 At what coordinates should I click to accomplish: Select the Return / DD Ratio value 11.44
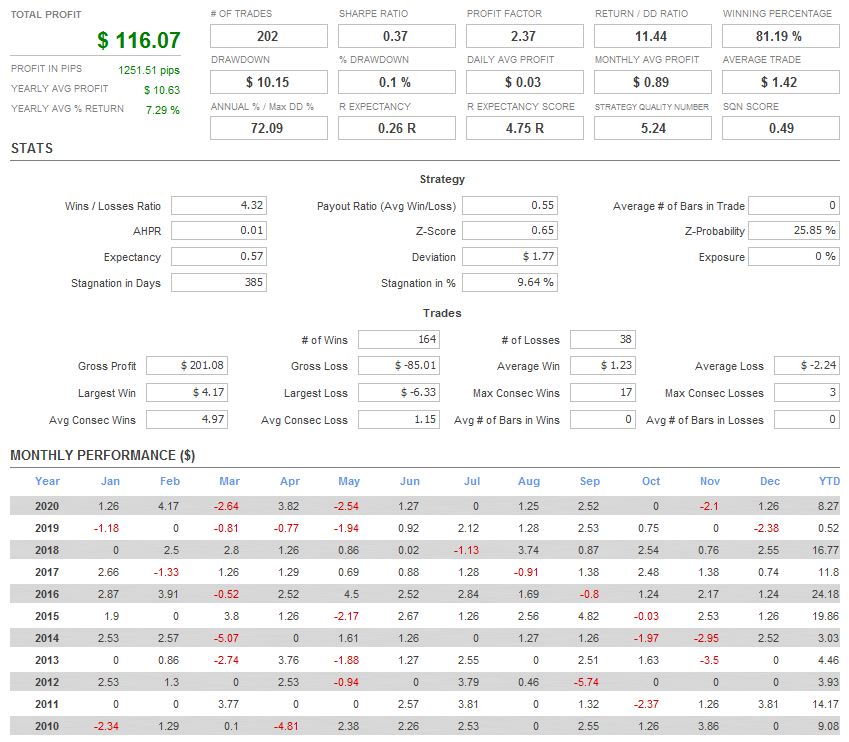coord(652,36)
